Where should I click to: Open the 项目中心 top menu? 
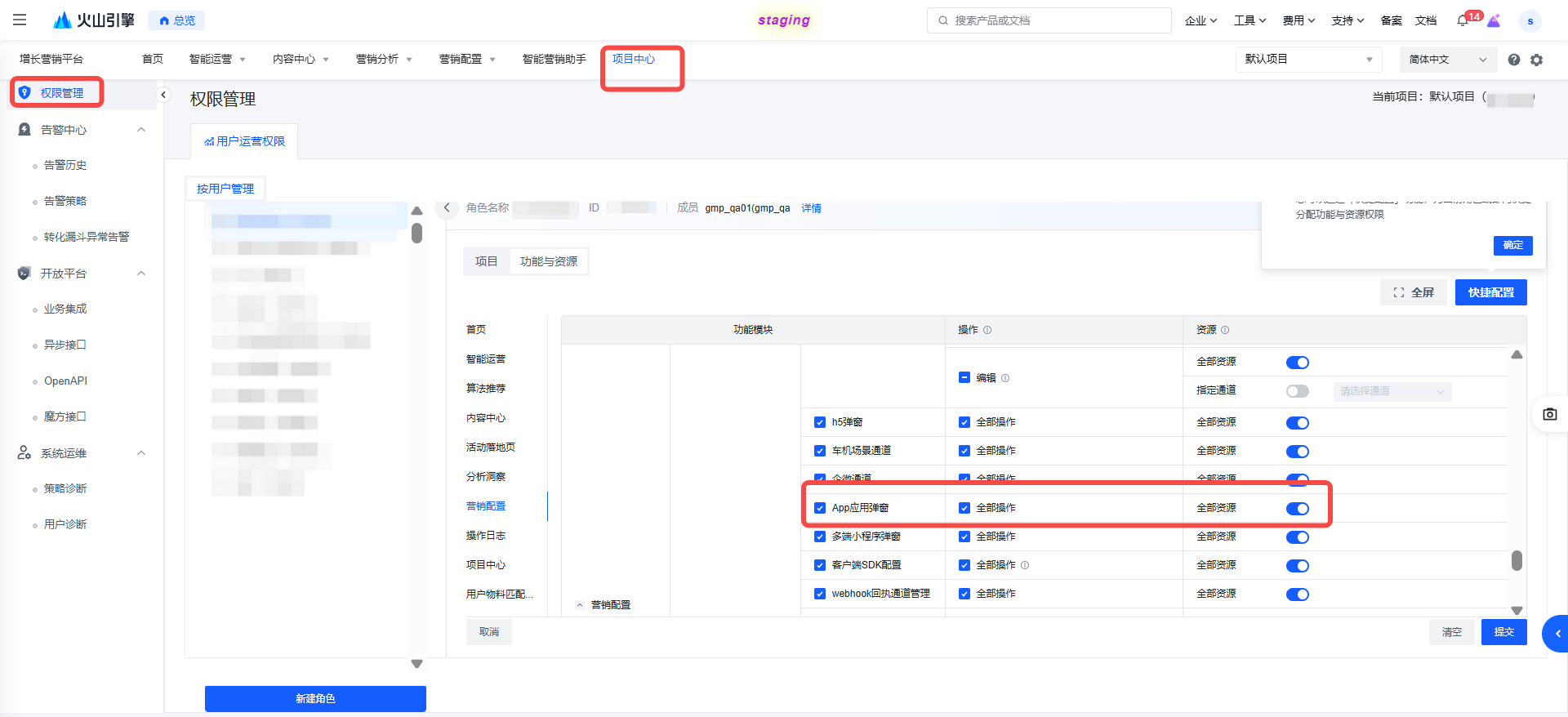tap(634, 60)
